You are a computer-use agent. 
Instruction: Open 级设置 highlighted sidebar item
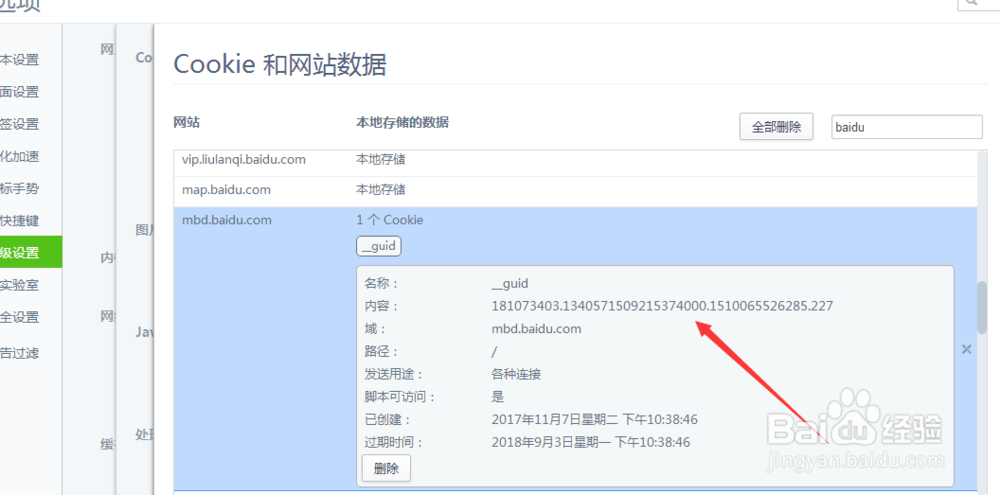tap(31, 253)
